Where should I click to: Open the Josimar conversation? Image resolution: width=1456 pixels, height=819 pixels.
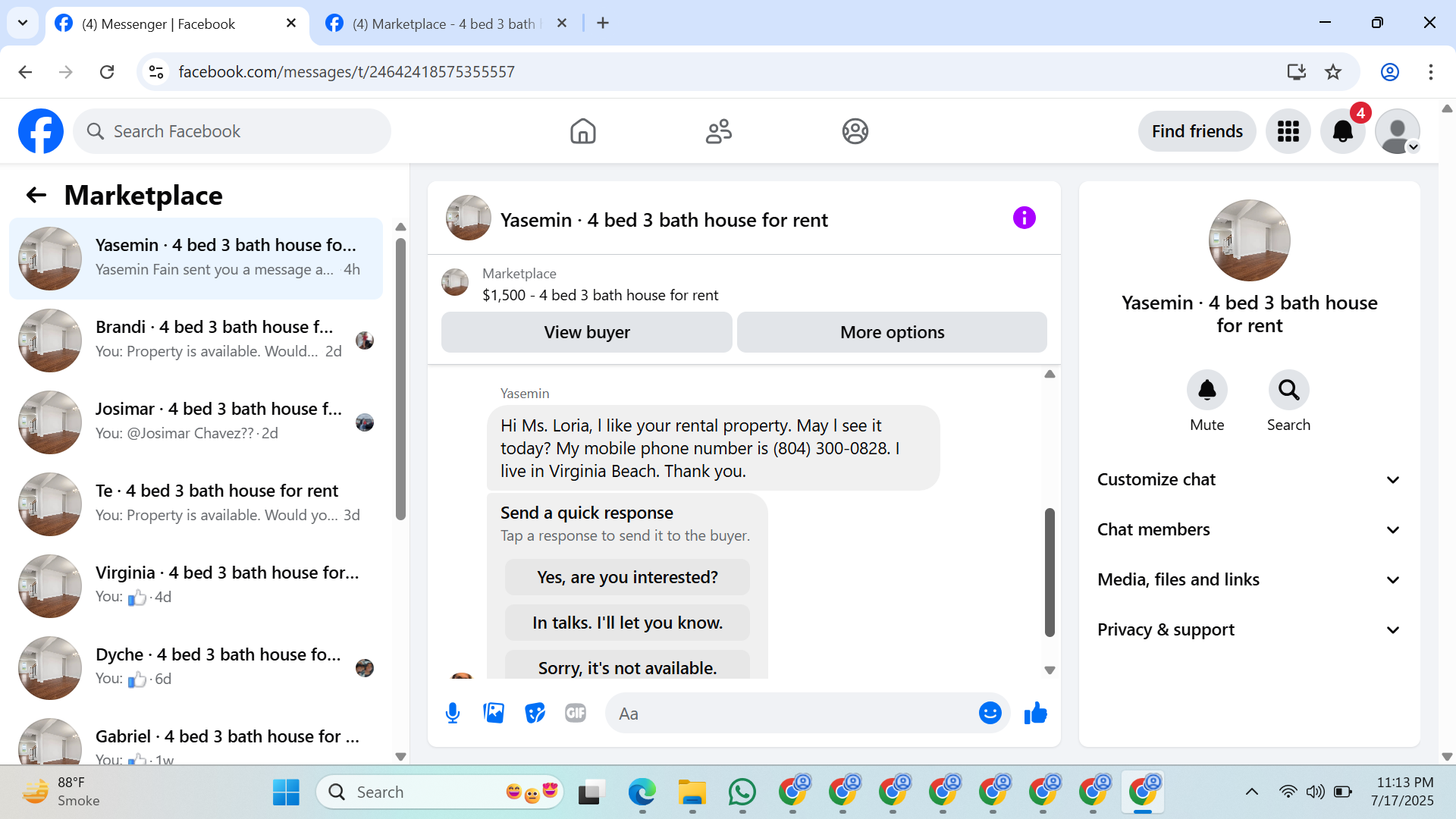(196, 422)
